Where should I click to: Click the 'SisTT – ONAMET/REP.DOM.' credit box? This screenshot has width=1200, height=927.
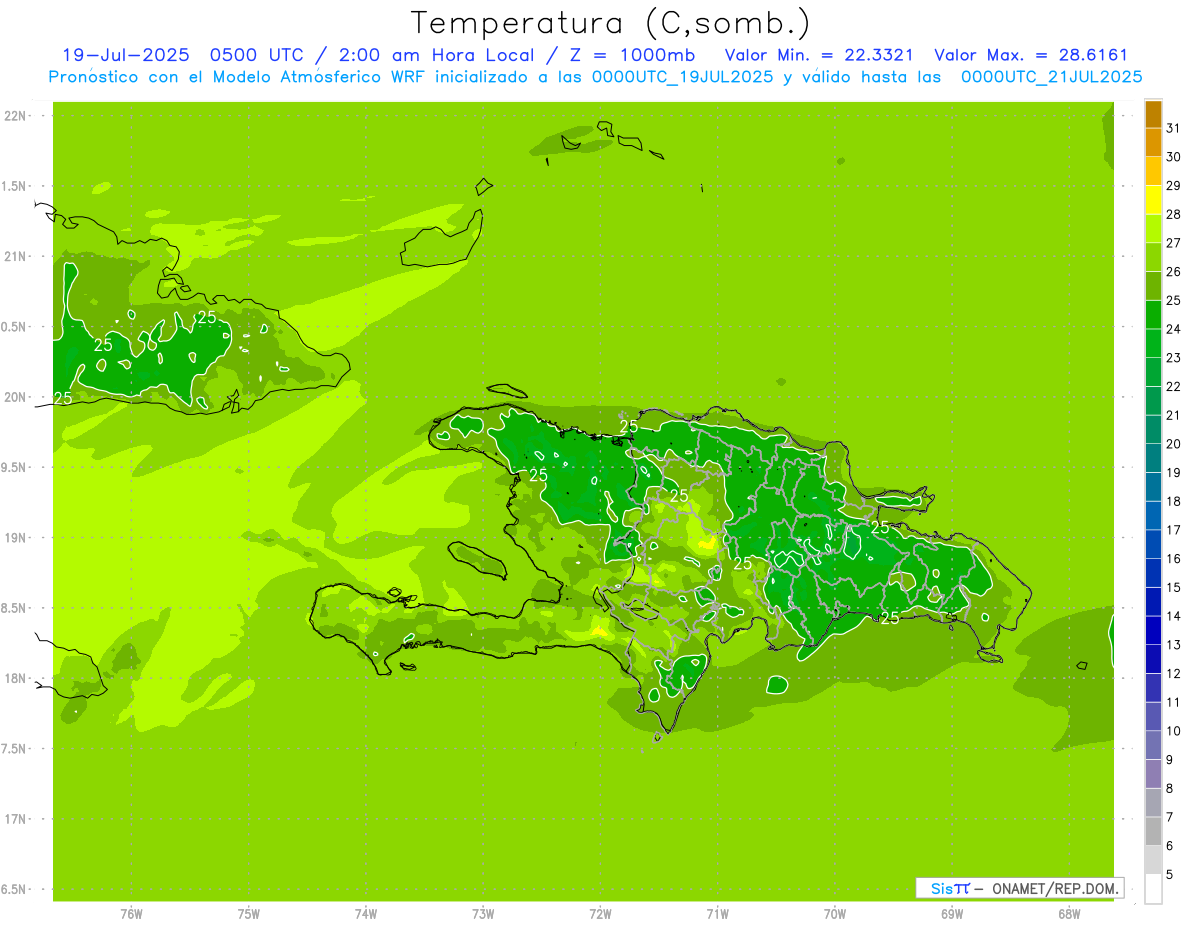1020,888
